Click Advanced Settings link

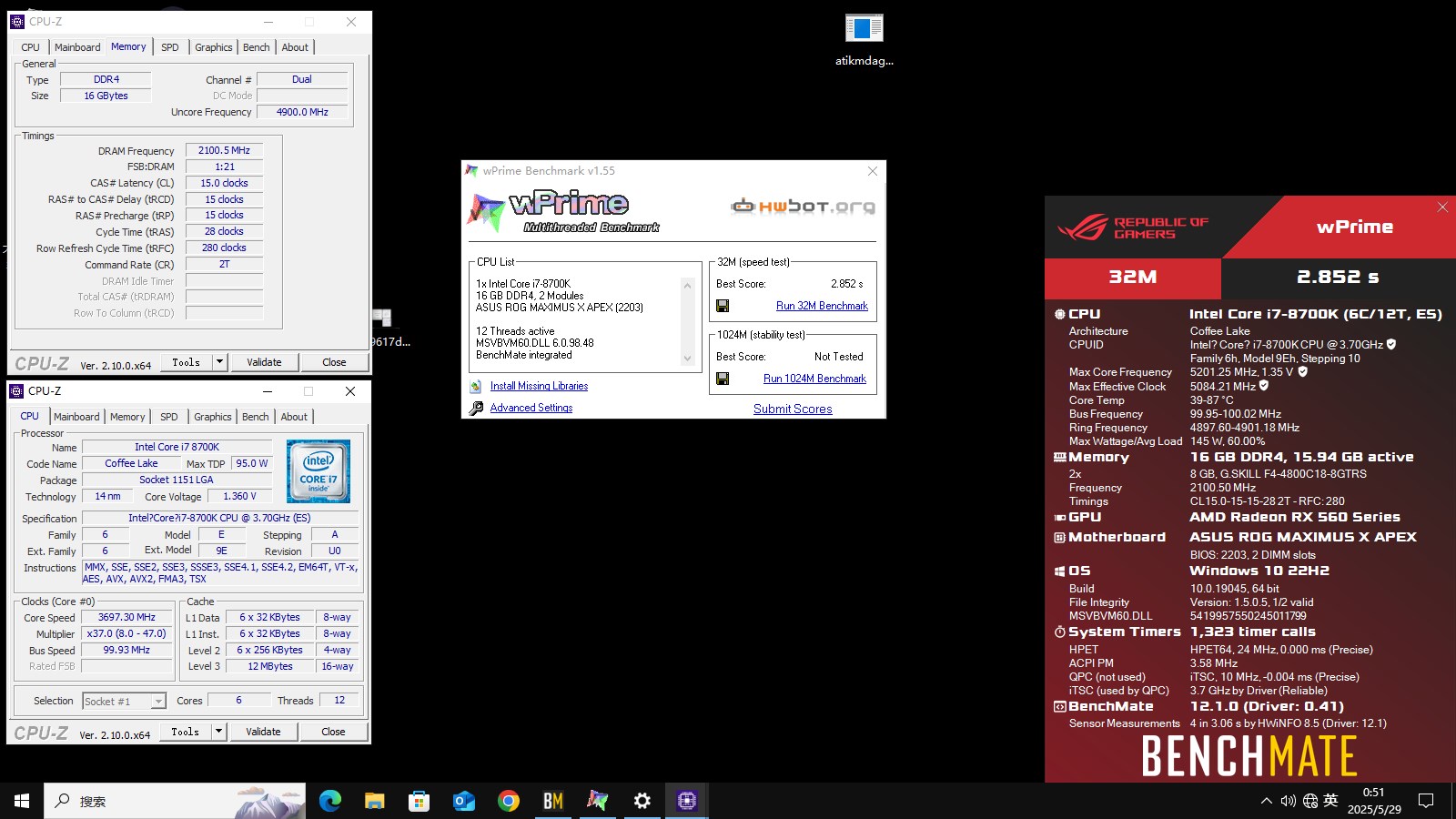pos(531,408)
